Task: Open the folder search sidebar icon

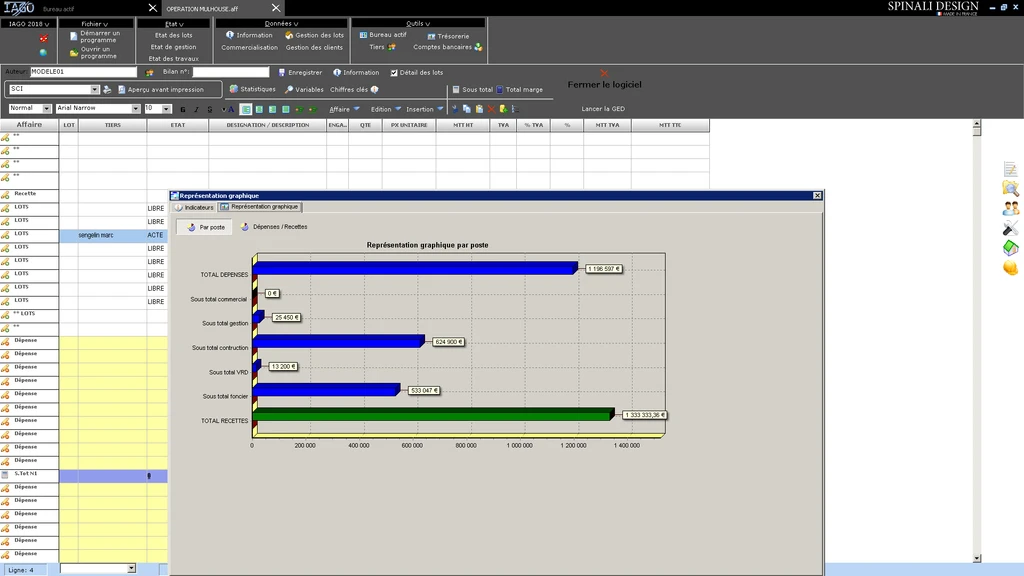Action: (x=1010, y=188)
